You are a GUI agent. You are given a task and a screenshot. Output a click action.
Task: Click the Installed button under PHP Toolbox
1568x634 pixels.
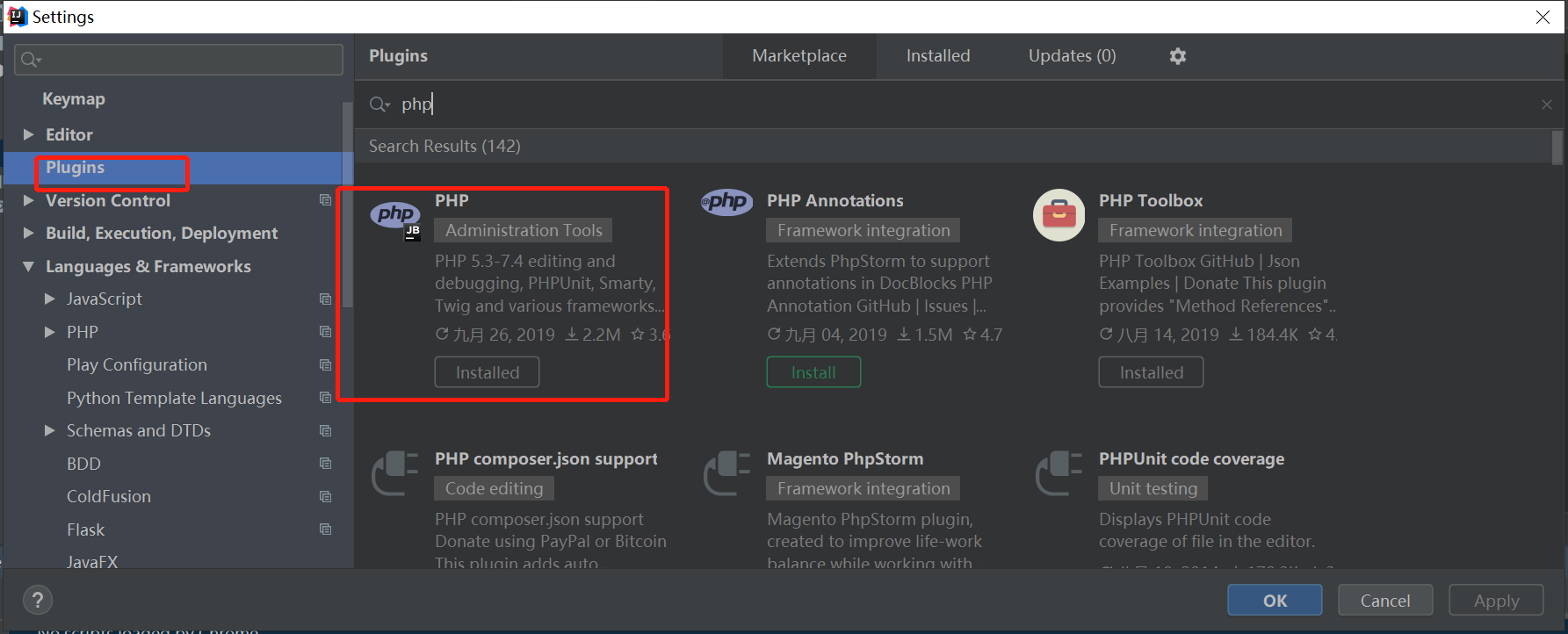coord(1151,372)
